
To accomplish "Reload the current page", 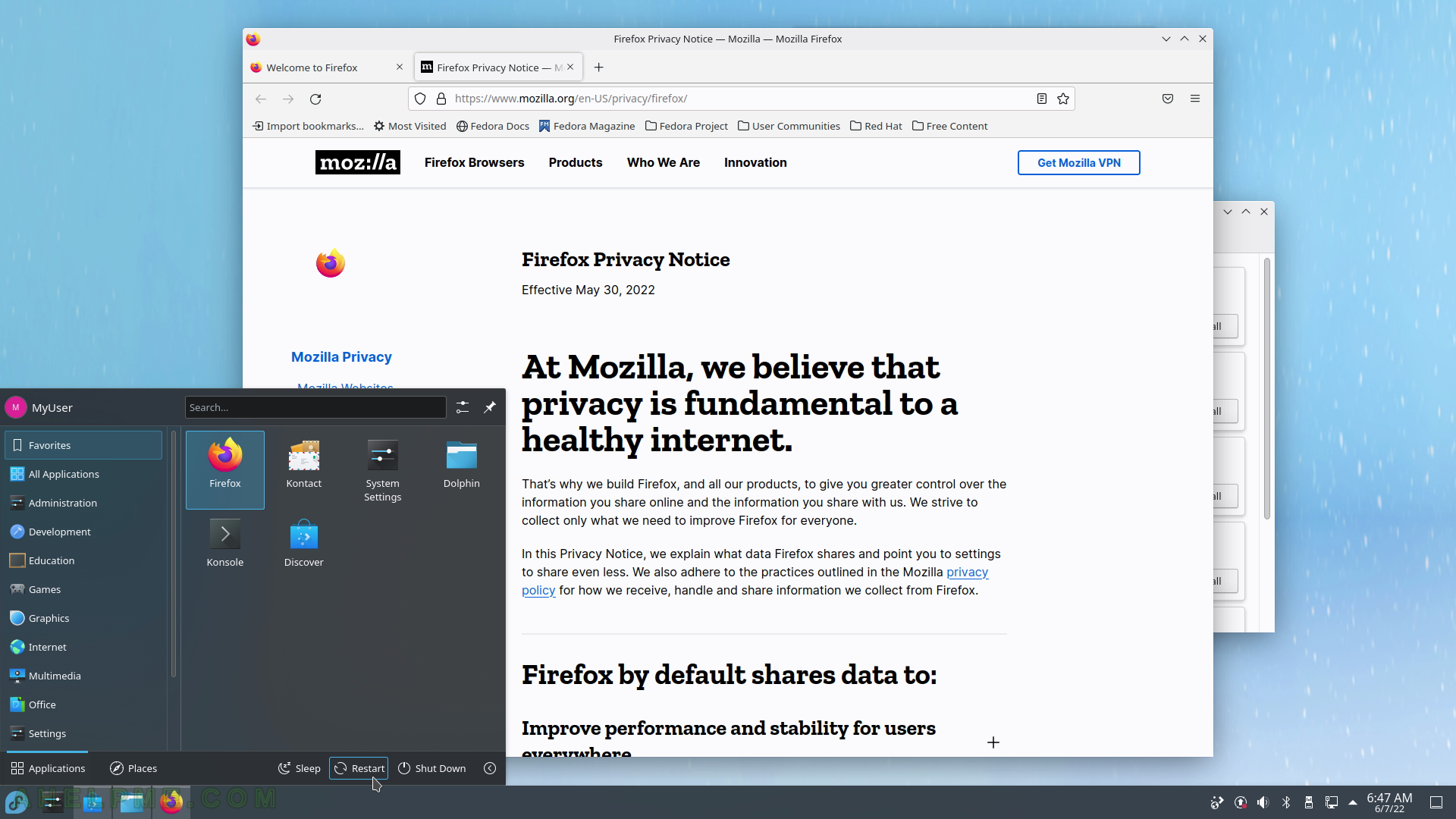I will (x=315, y=99).
